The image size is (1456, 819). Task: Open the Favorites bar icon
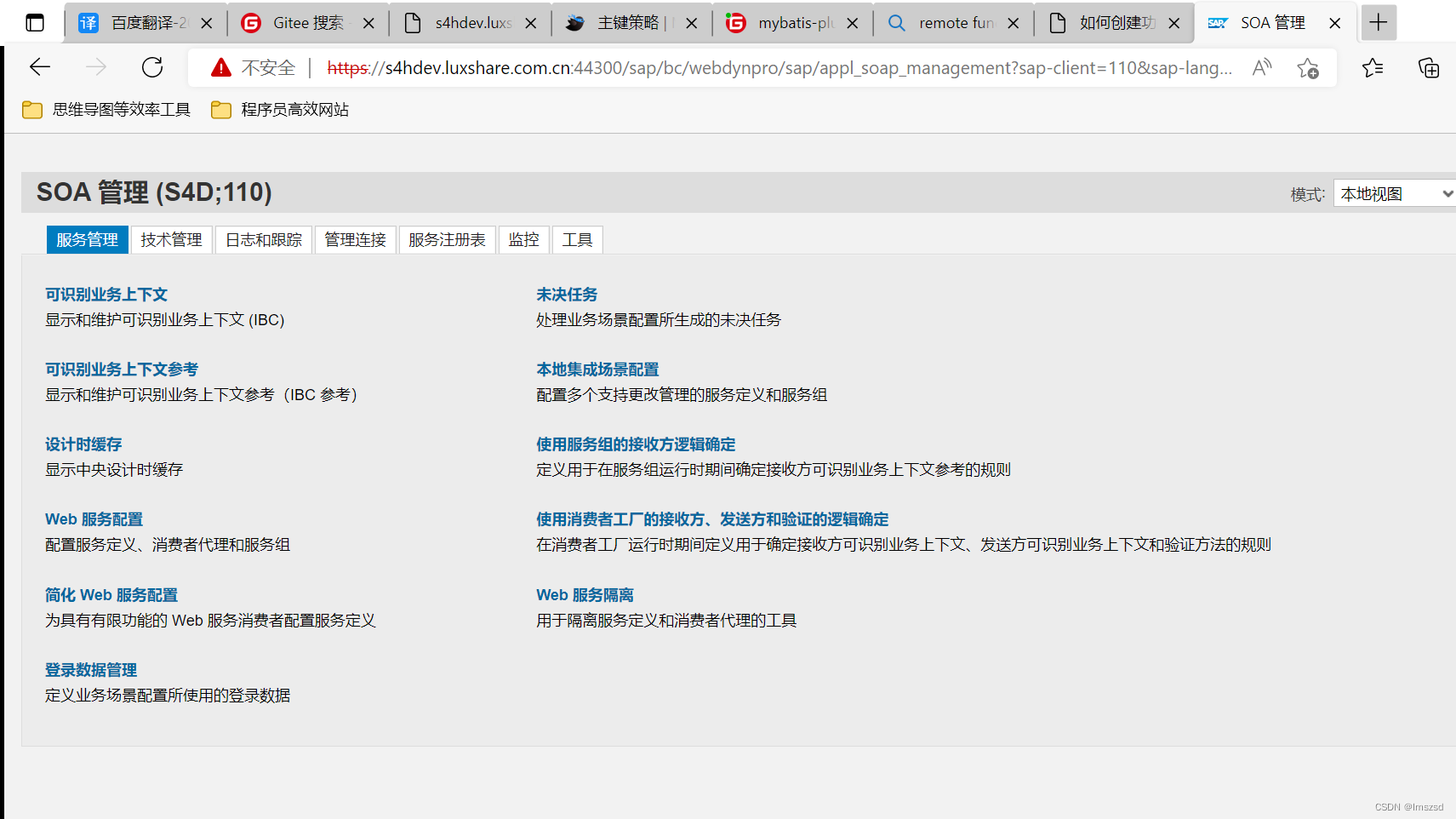(1373, 67)
